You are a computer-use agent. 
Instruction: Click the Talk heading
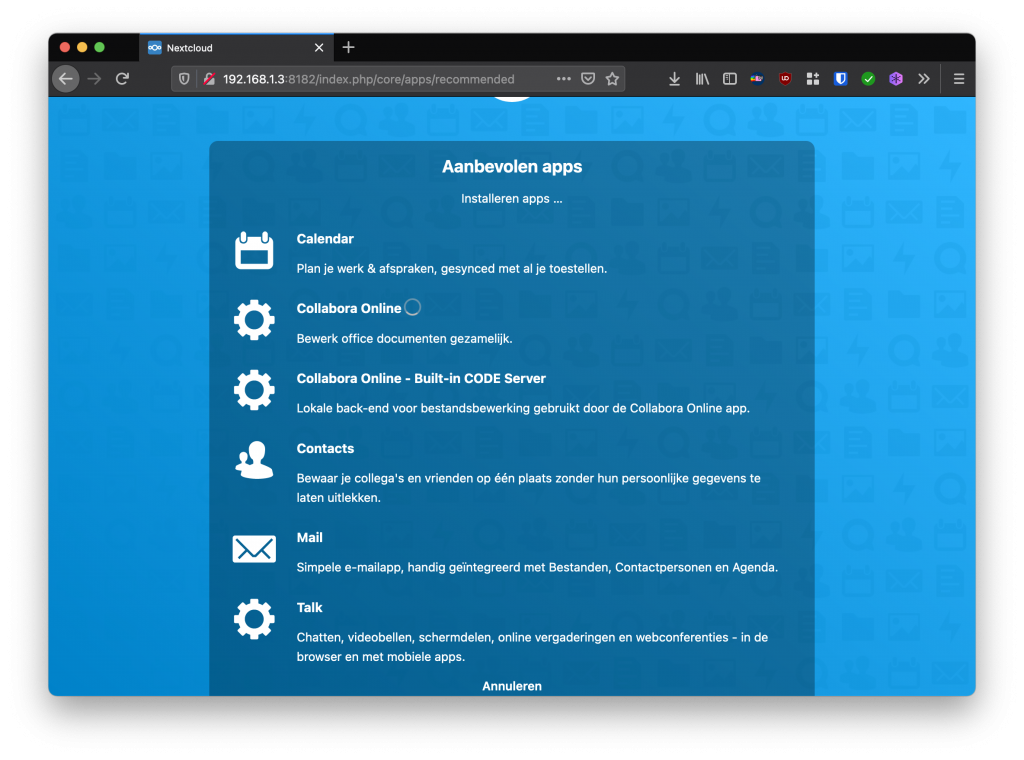point(310,607)
